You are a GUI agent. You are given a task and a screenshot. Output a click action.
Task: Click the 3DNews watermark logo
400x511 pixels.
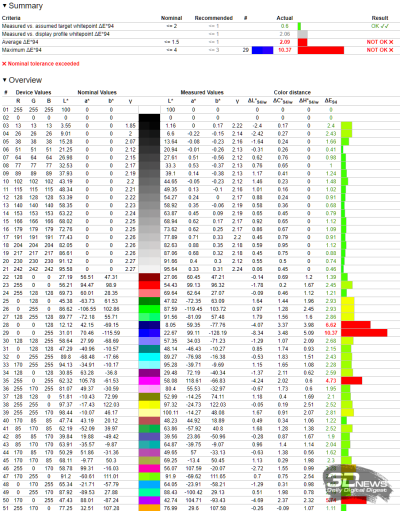coord(356,483)
